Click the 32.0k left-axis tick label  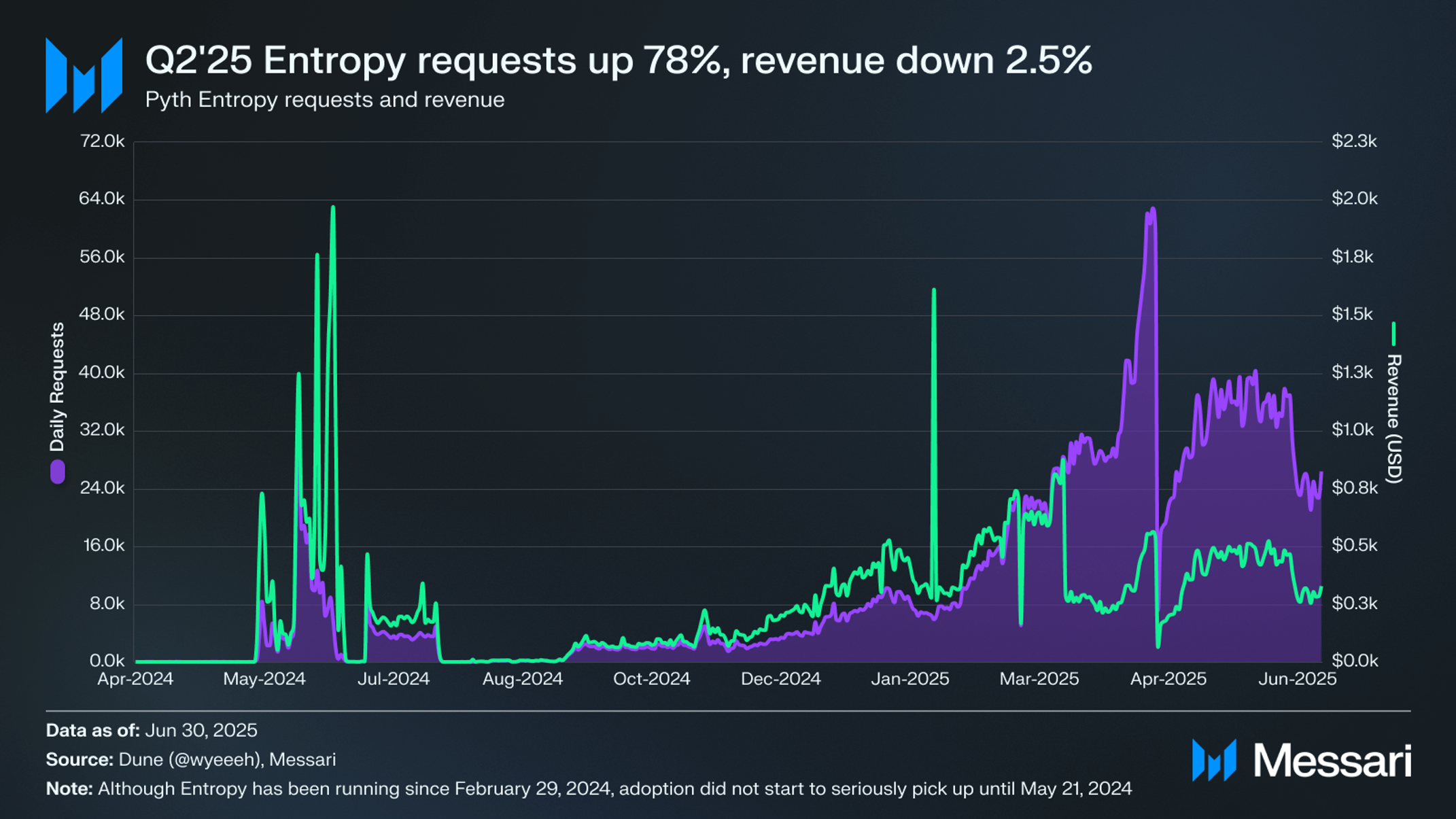[x=102, y=430]
